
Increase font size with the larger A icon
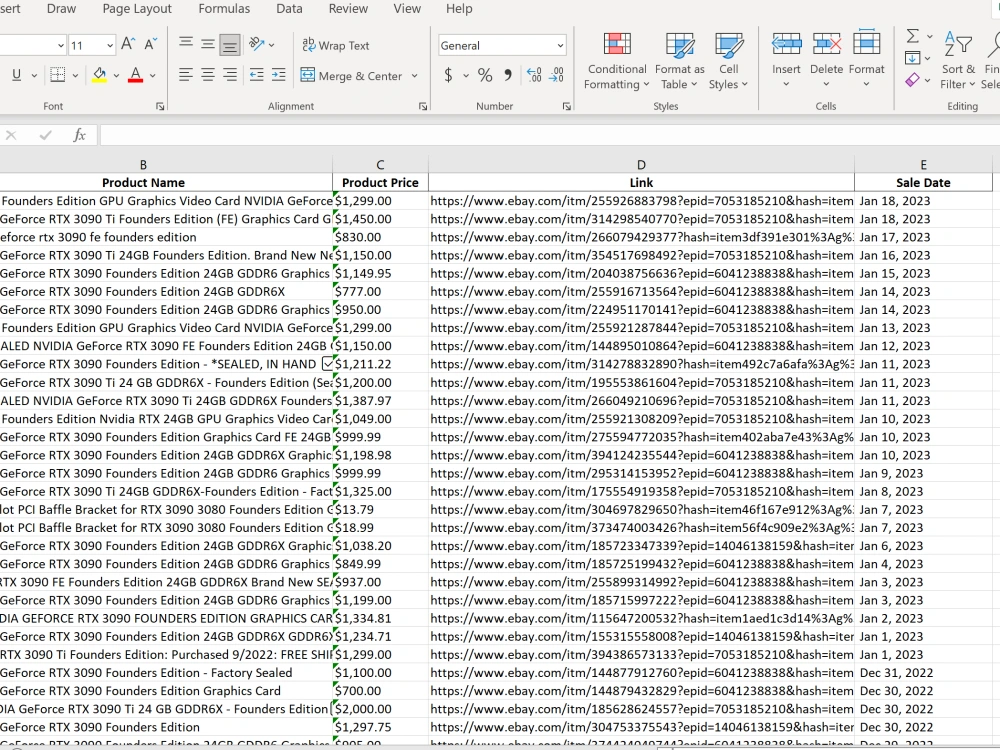click(128, 44)
